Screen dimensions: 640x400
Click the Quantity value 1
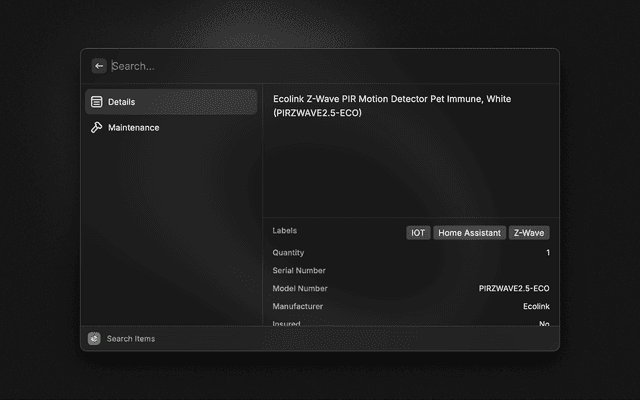pos(547,253)
